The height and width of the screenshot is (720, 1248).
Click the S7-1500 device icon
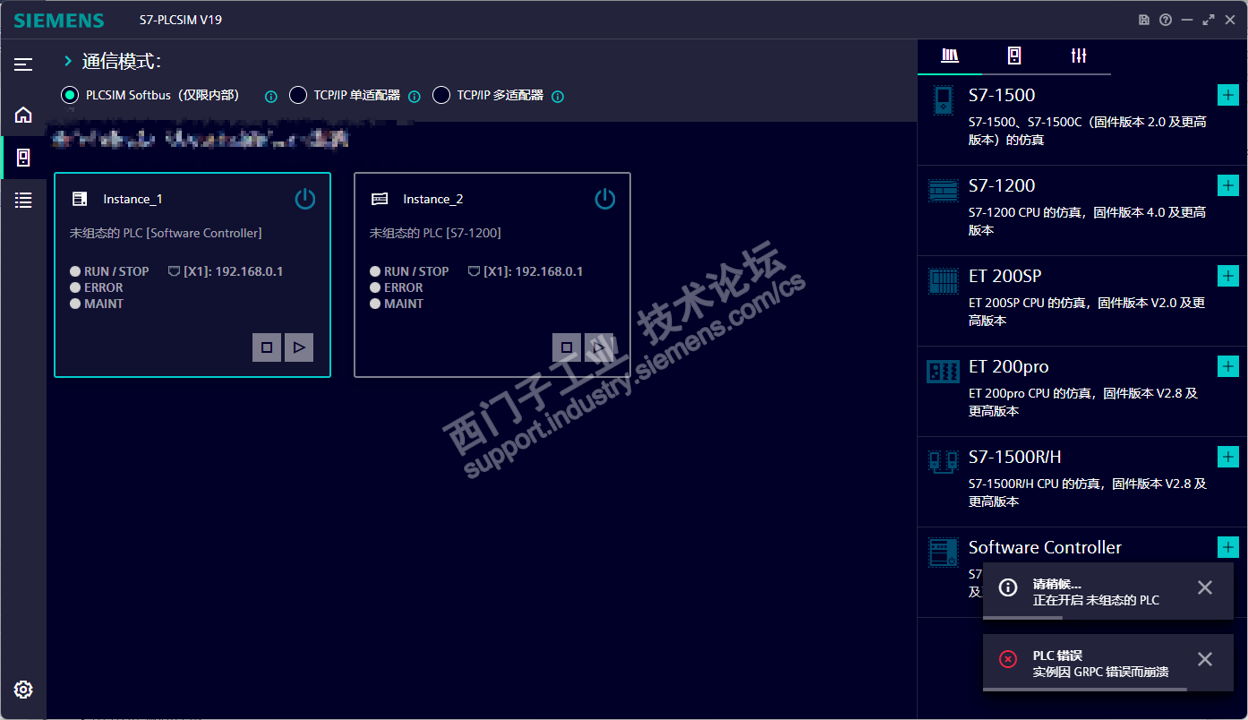(x=943, y=100)
